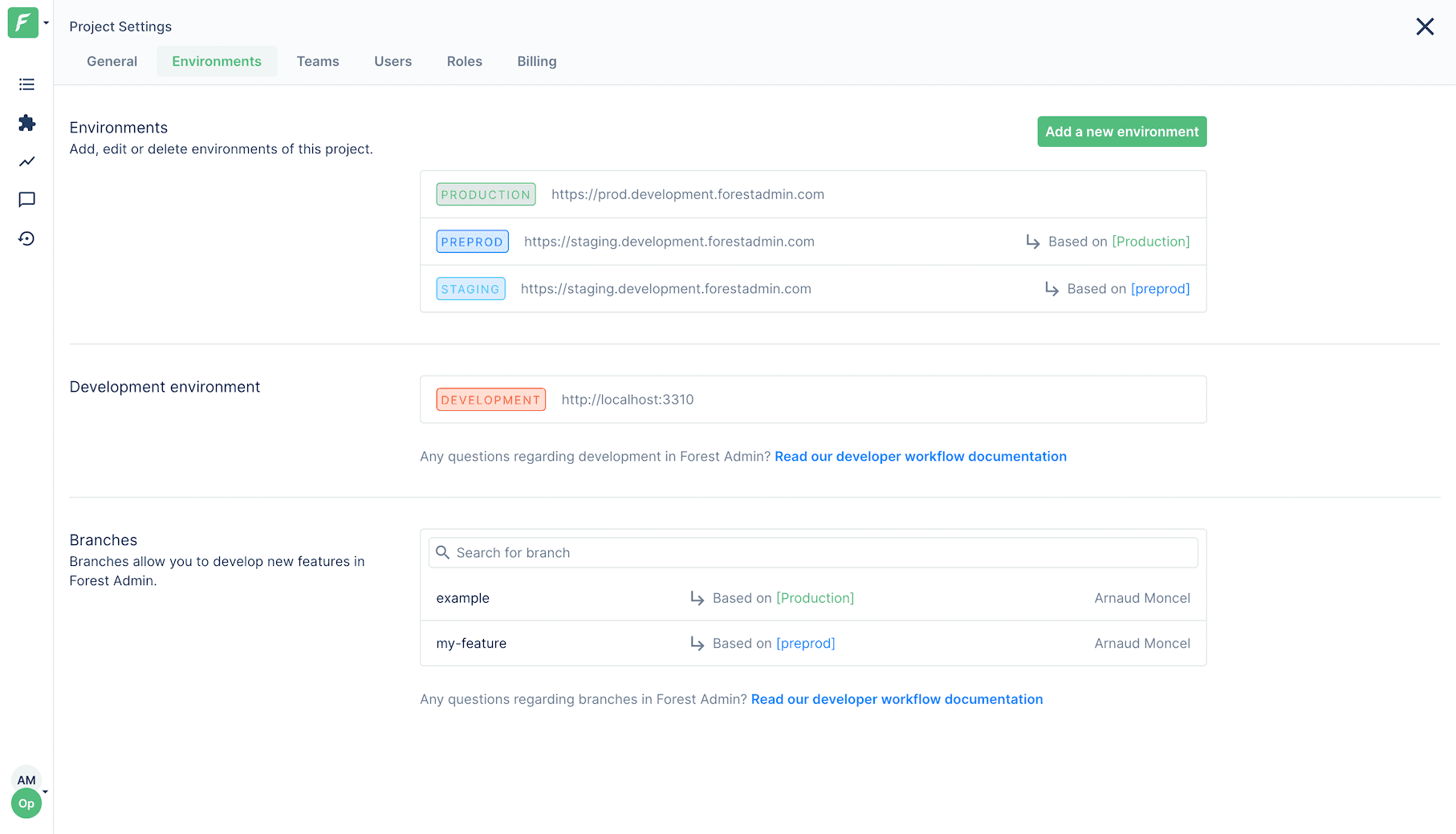Click the PREPROD environment badge
This screenshot has width=1456, height=834.
coord(472,242)
